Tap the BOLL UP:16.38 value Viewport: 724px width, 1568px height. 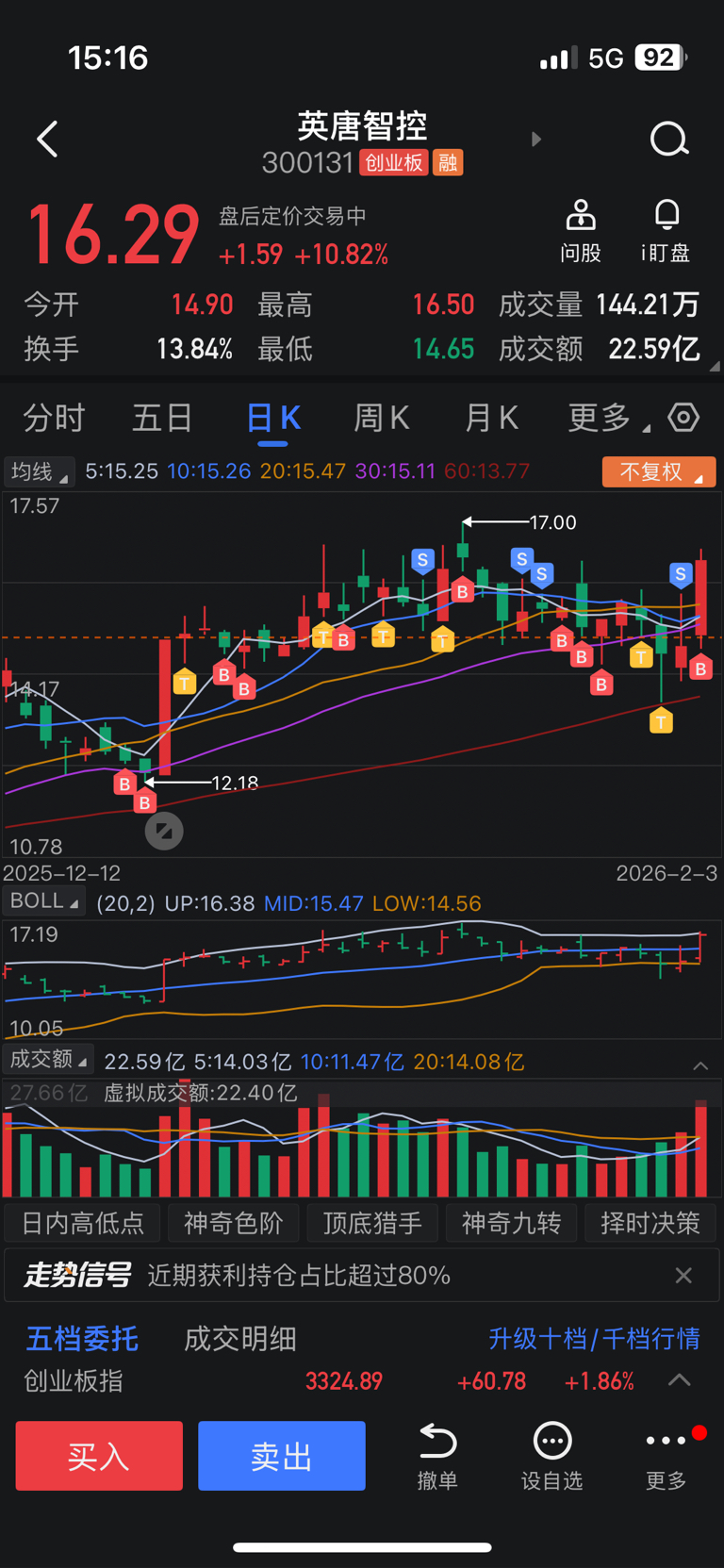point(209,903)
